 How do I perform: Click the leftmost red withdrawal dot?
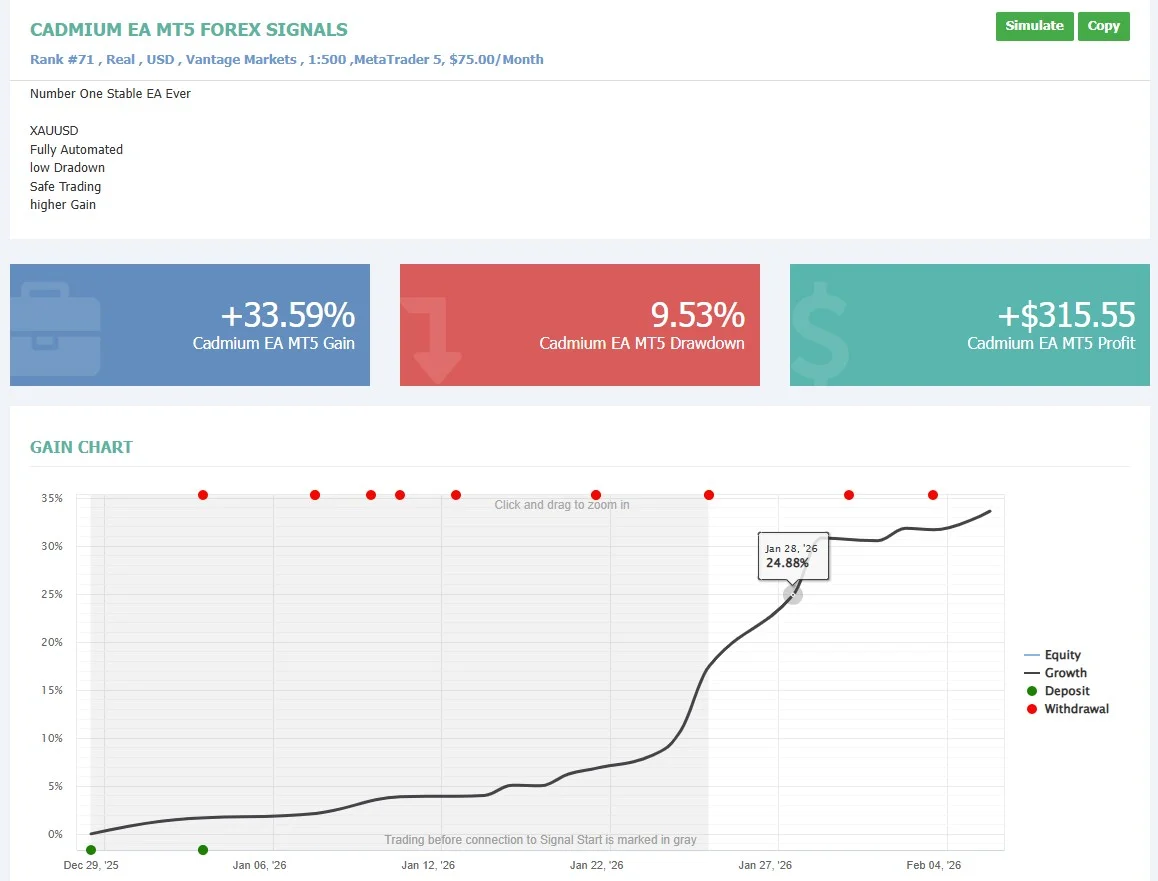point(203,495)
